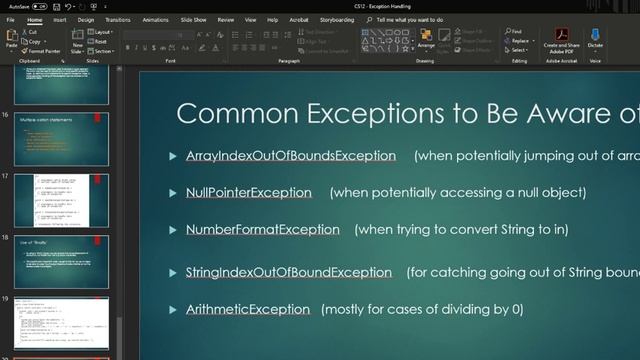Open the Layout dropdown
Viewport: 640px width, 360px height.
click(100, 32)
